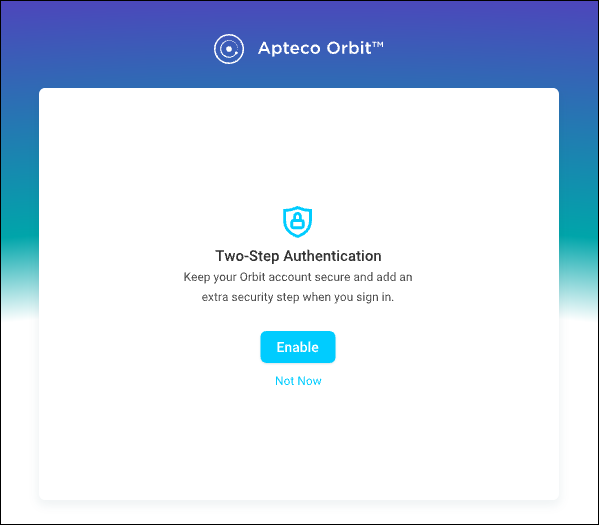Click the word Authentication in the heading
Screen dimensions: 599x525
point(332,256)
